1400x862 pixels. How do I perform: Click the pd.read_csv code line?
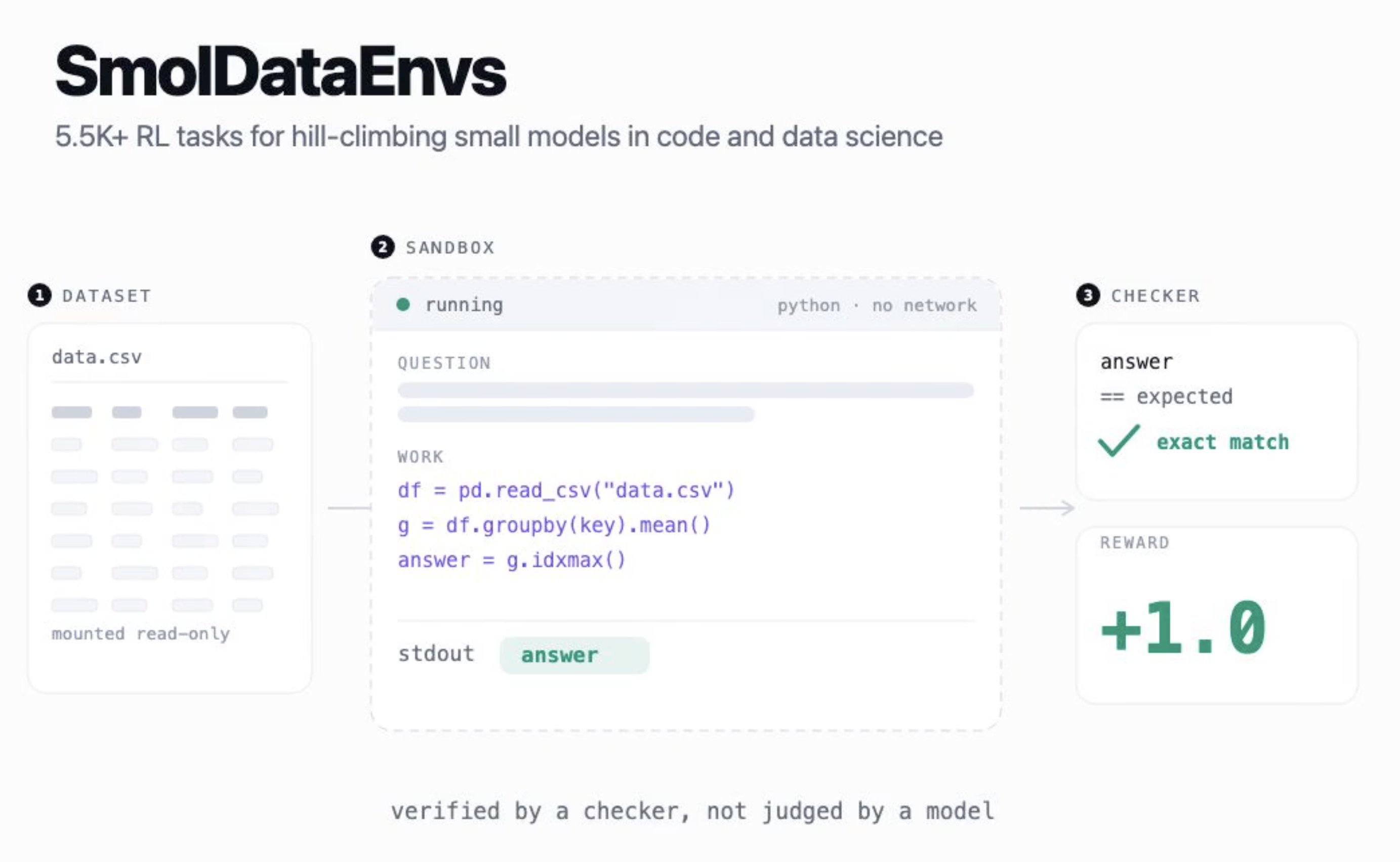(566, 490)
